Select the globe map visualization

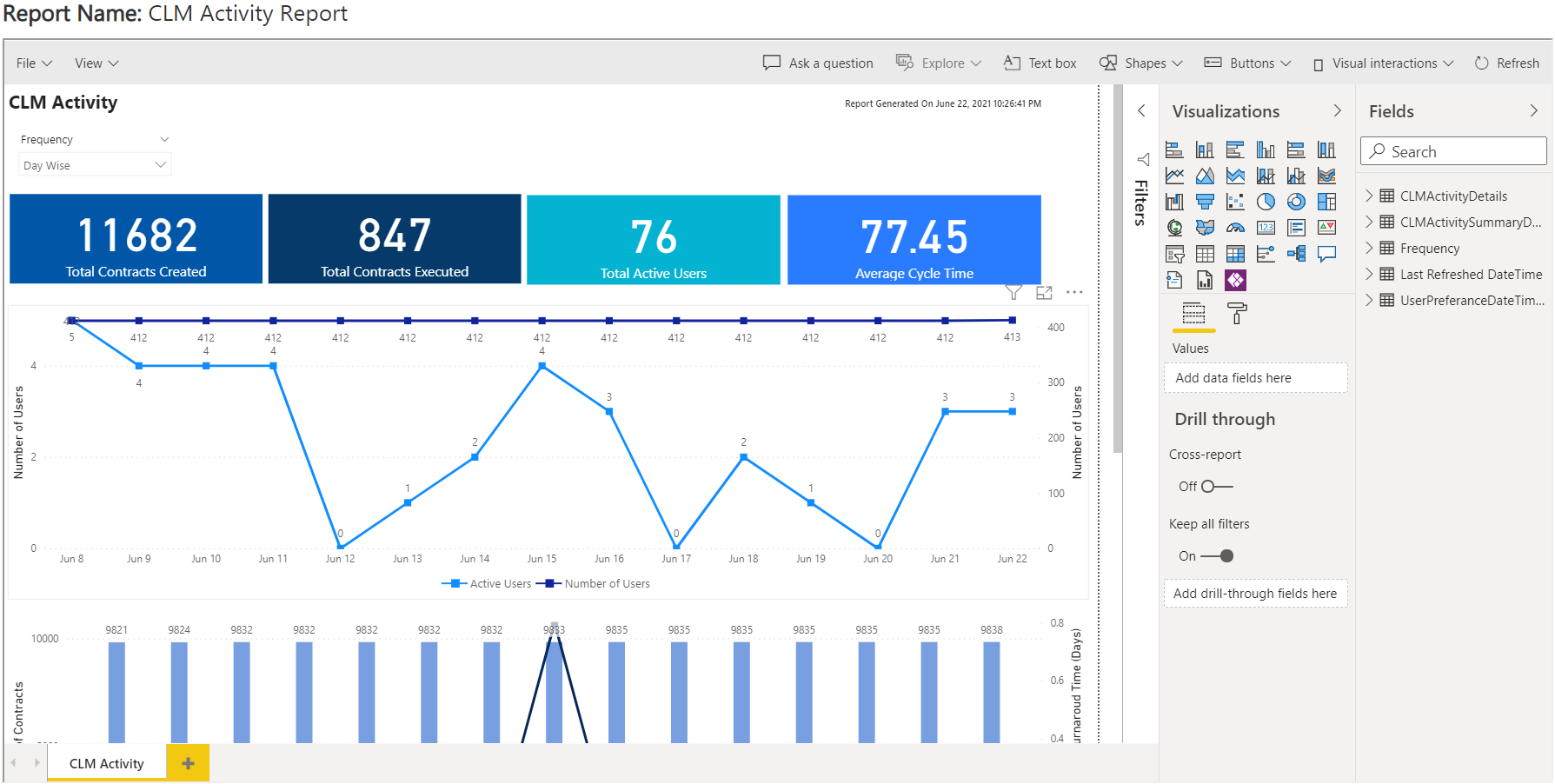(1174, 228)
